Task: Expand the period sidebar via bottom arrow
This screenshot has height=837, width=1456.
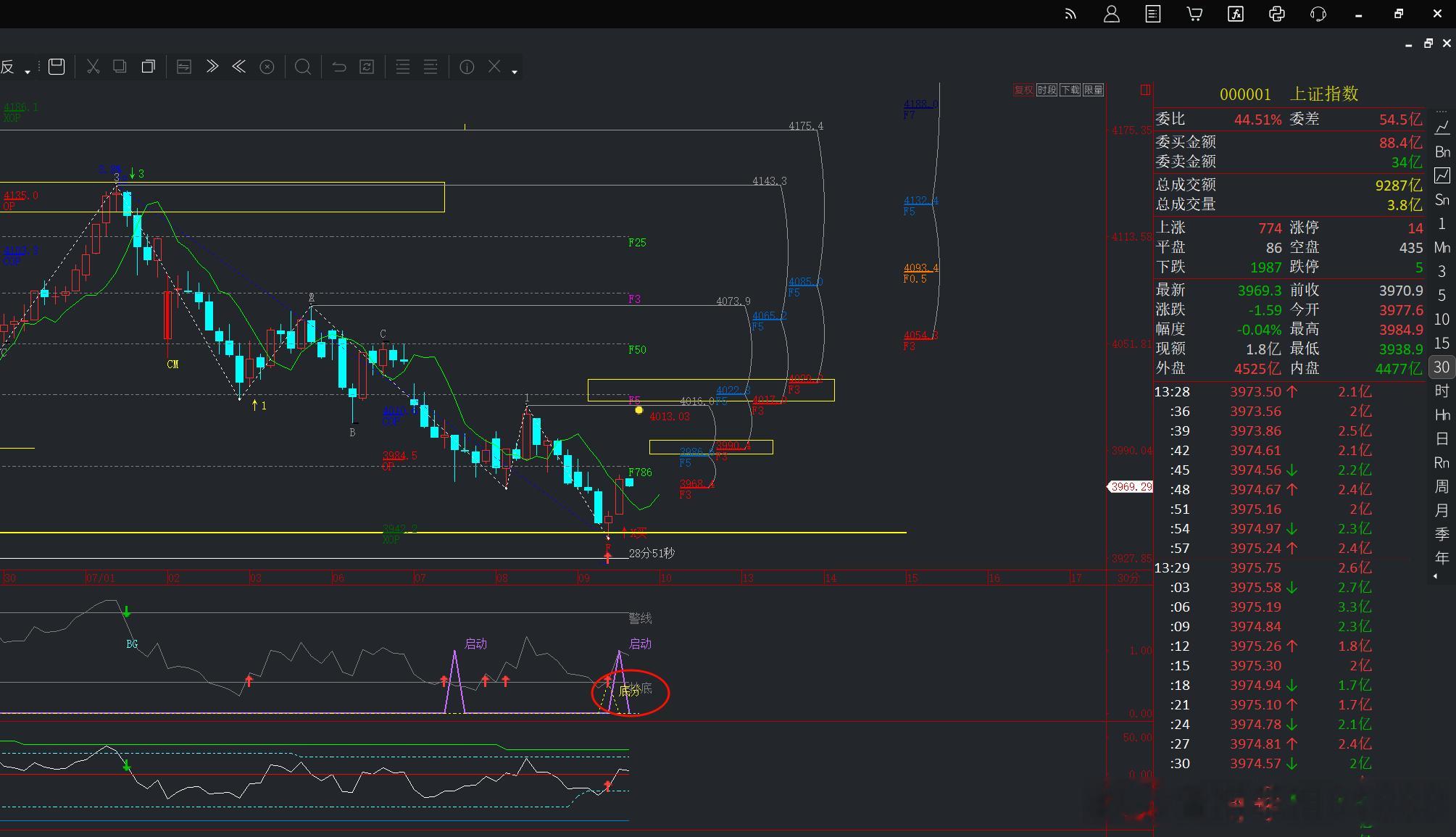Action: point(1436,576)
